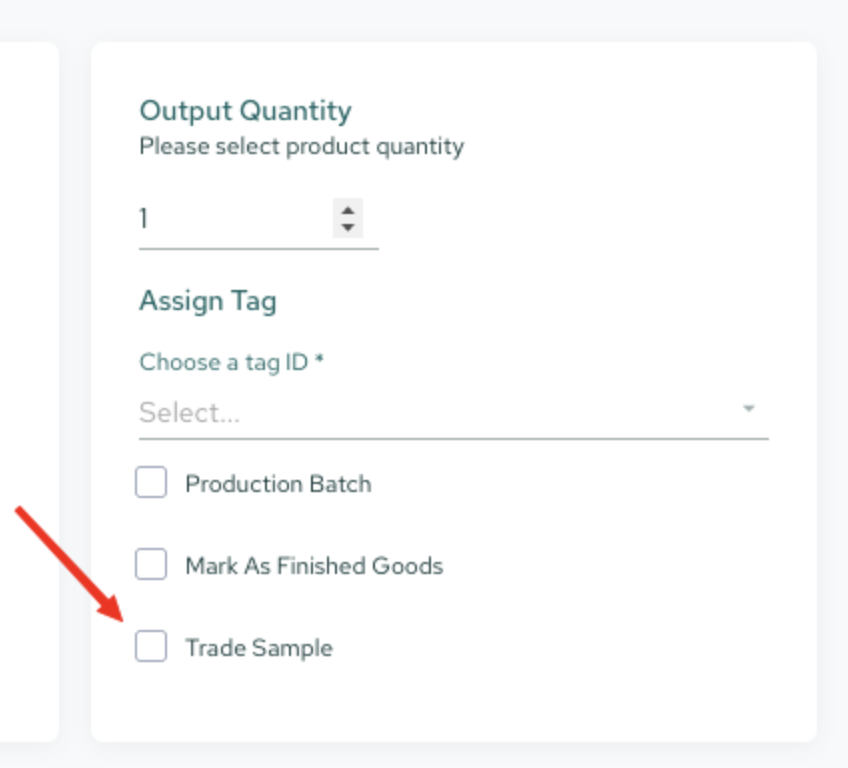The height and width of the screenshot is (768, 848).
Task: Check the Production Batch checkbox
Action: pyautogui.click(x=151, y=482)
